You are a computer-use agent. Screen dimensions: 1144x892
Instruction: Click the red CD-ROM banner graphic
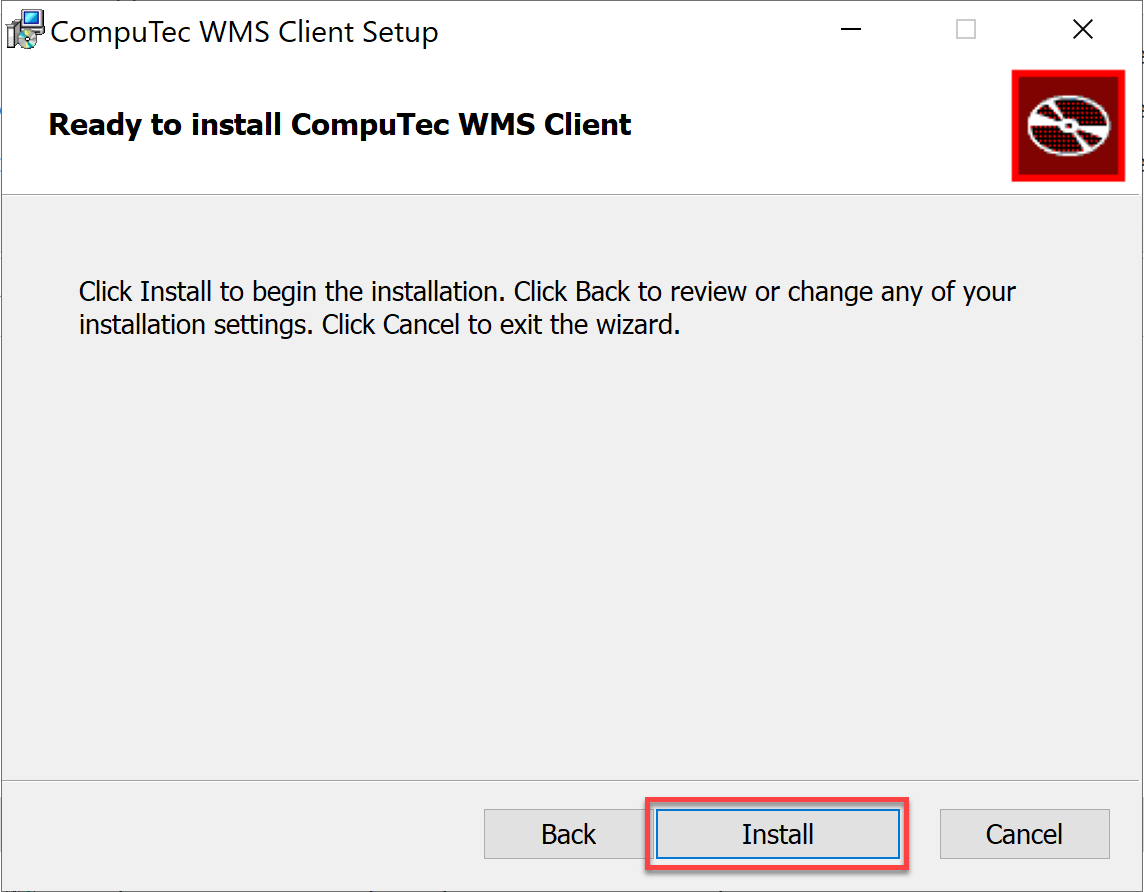pos(1068,125)
